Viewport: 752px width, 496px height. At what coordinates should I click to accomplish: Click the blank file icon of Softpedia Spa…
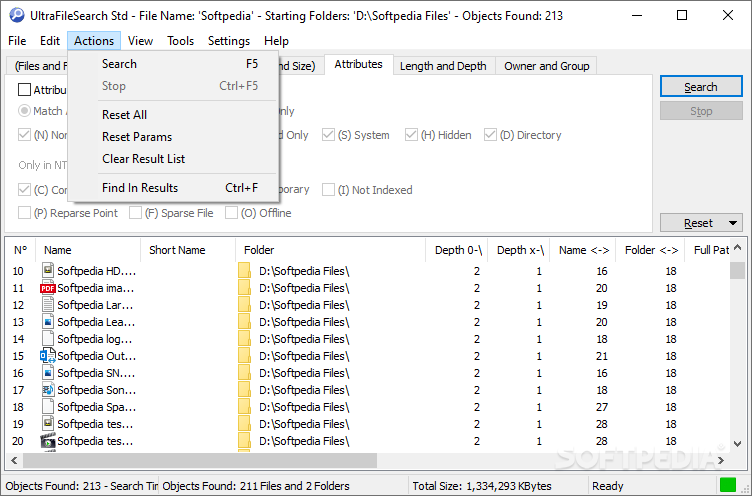pos(47,407)
